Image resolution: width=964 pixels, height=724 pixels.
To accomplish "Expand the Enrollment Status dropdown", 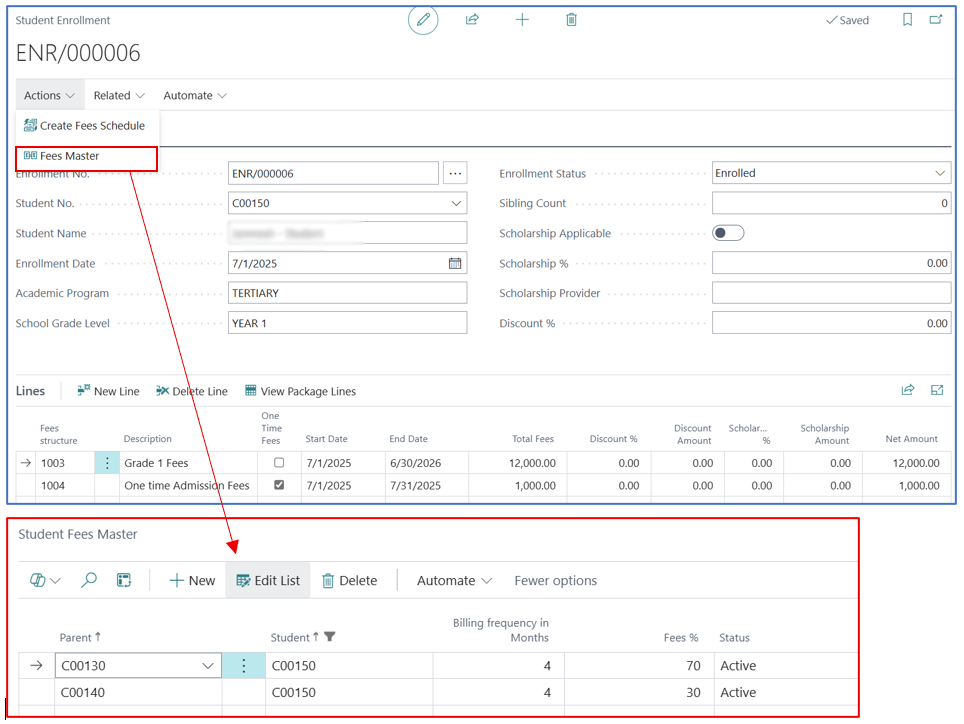I will tap(939, 173).
